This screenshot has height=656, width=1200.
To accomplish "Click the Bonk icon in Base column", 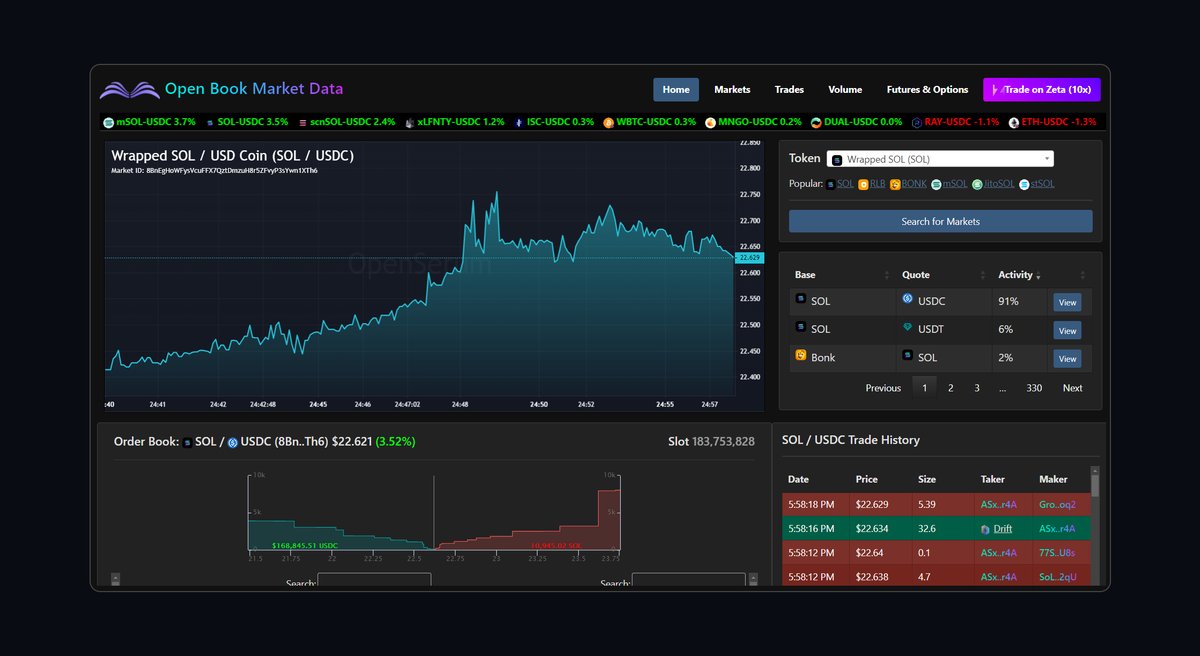I will [x=801, y=355].
